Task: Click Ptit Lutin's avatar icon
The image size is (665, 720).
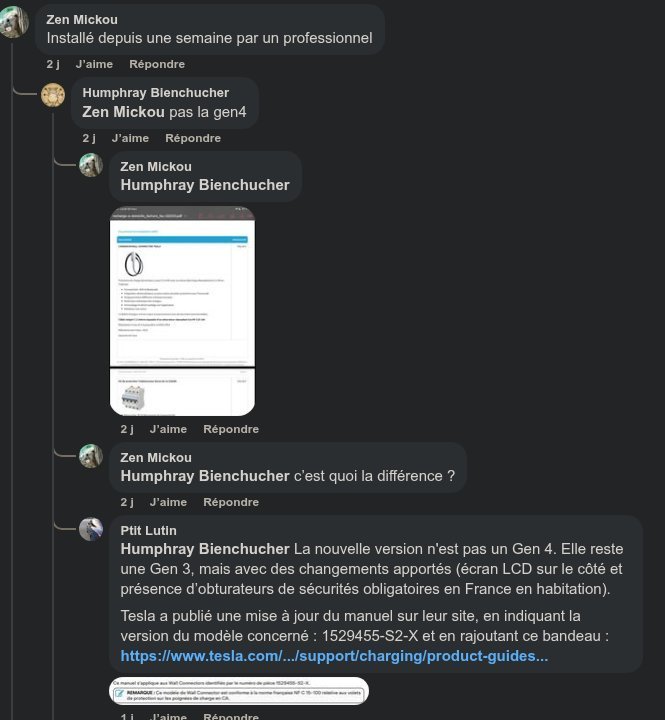Action: 91,529
